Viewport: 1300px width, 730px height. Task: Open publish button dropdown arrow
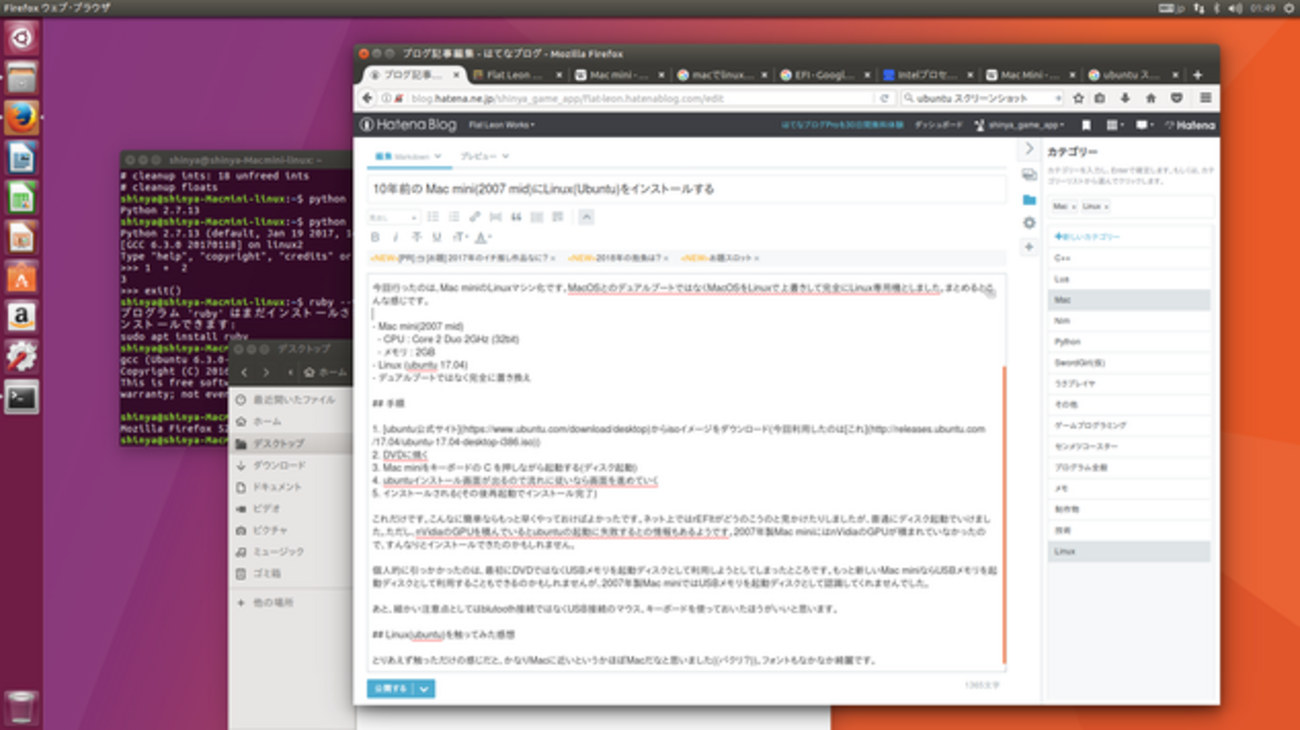click(425, 688)
